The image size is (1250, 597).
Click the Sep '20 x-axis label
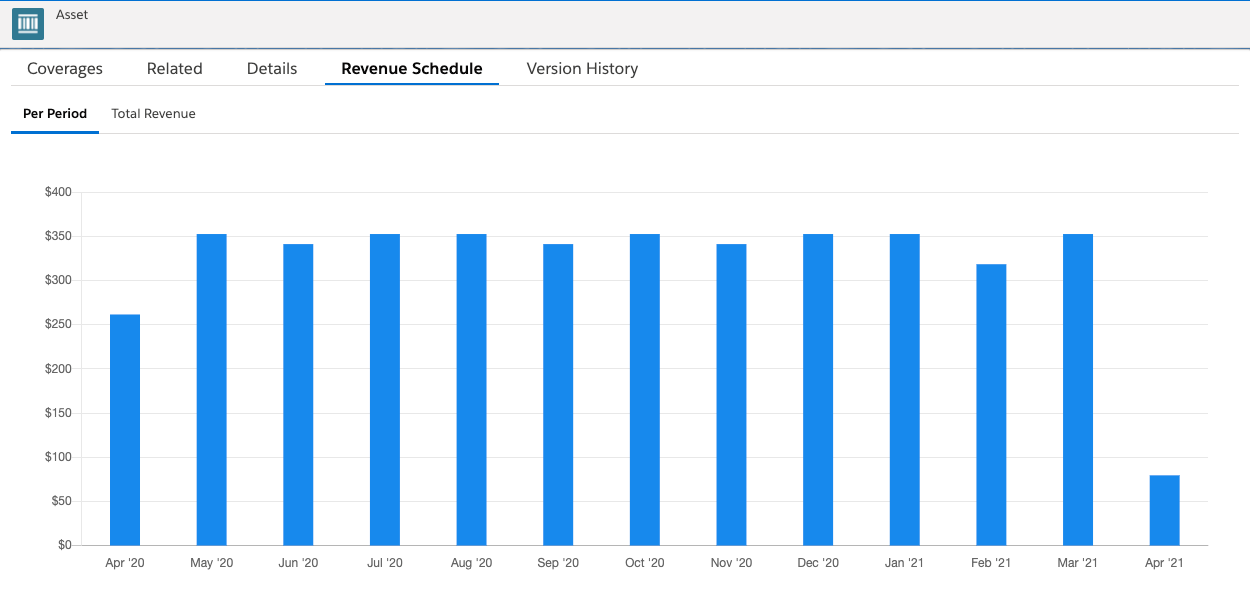558,563
